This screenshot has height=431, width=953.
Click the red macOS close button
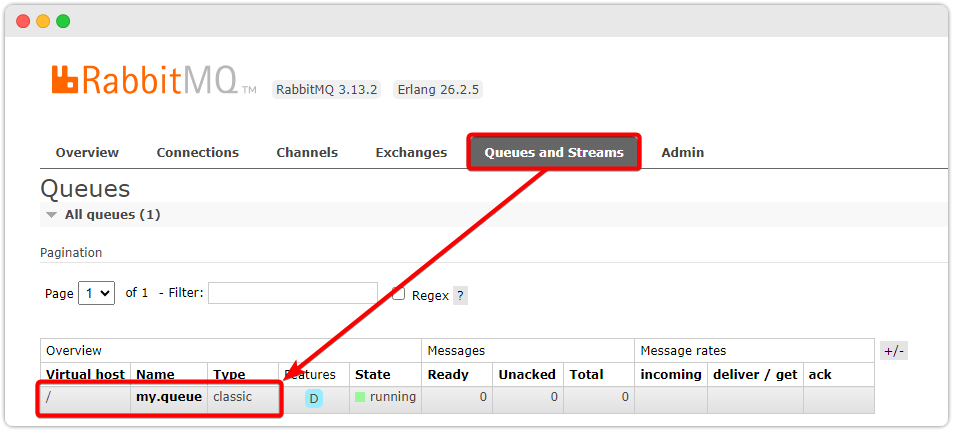point(23,21)
